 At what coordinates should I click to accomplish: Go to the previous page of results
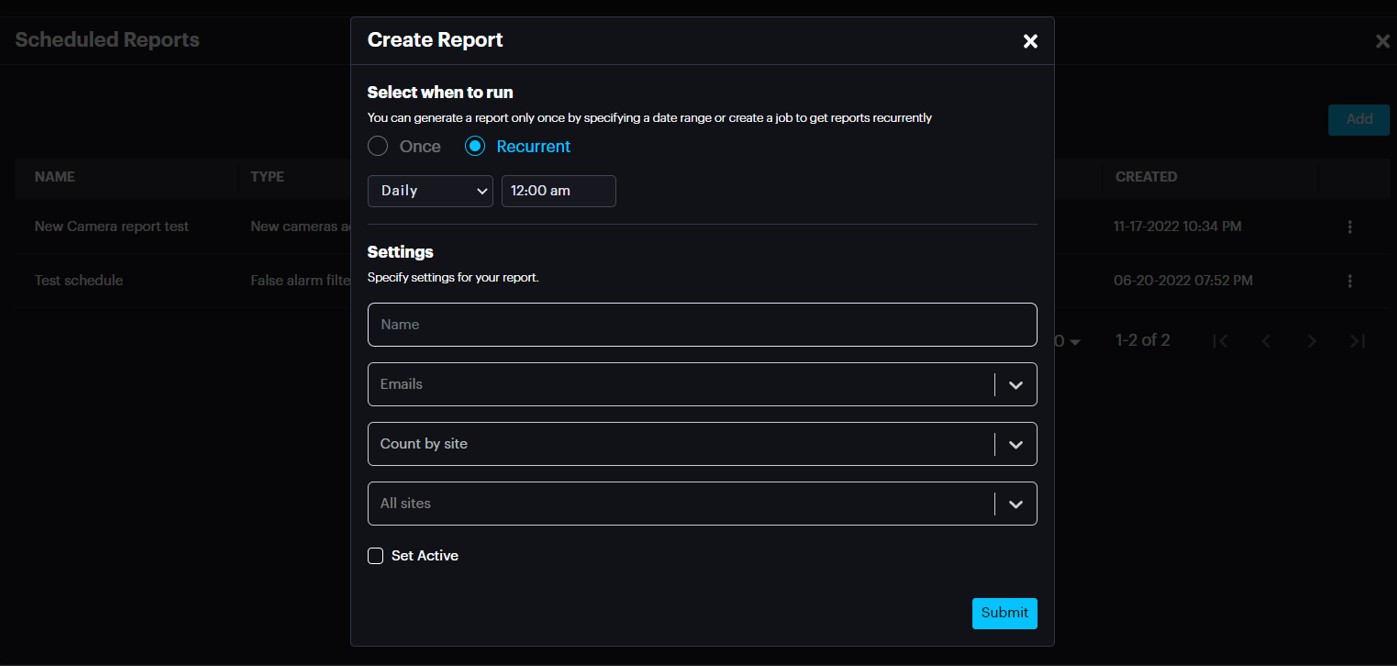pos(1266,341)
